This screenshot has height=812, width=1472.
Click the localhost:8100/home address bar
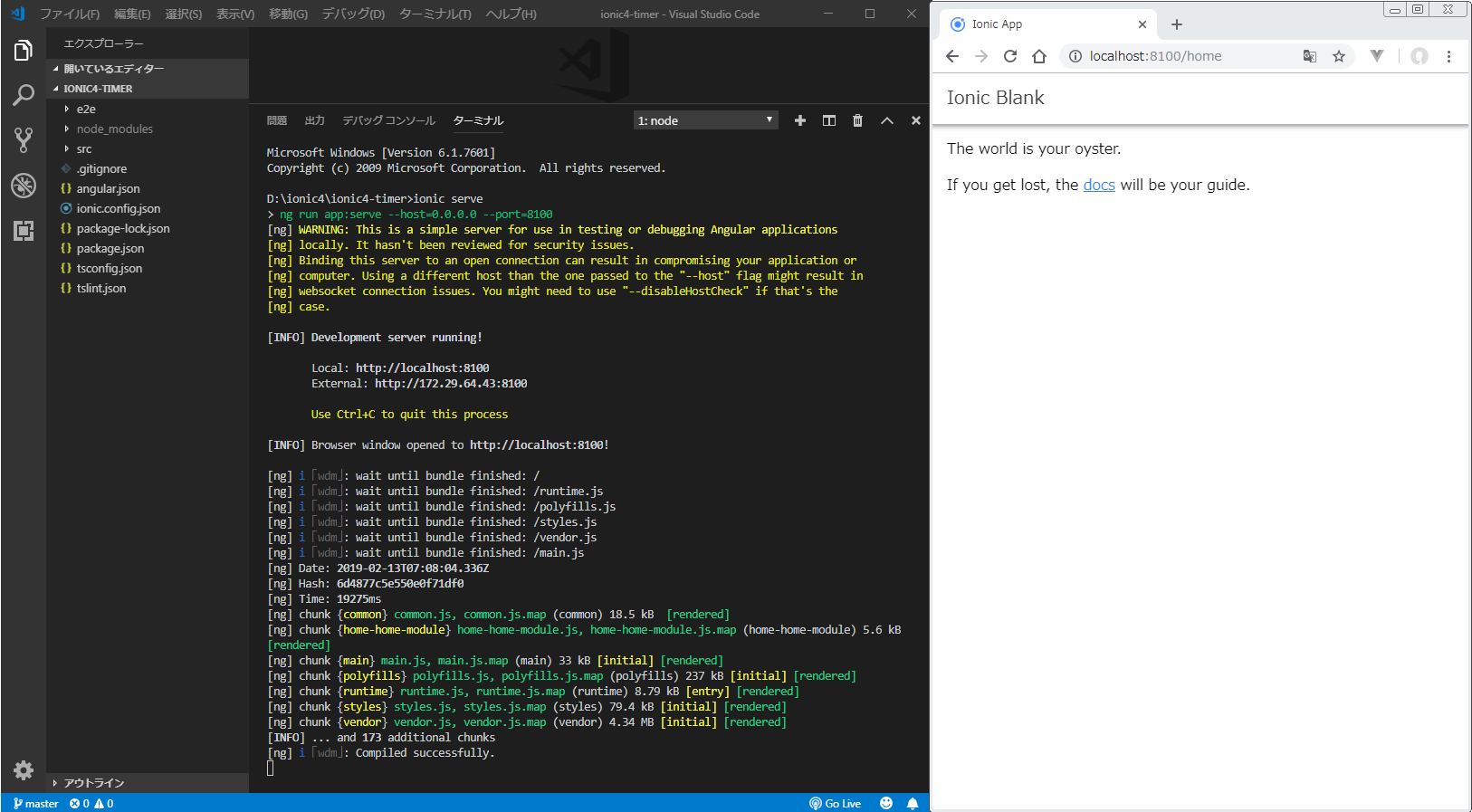click(x=1155, y=56)
